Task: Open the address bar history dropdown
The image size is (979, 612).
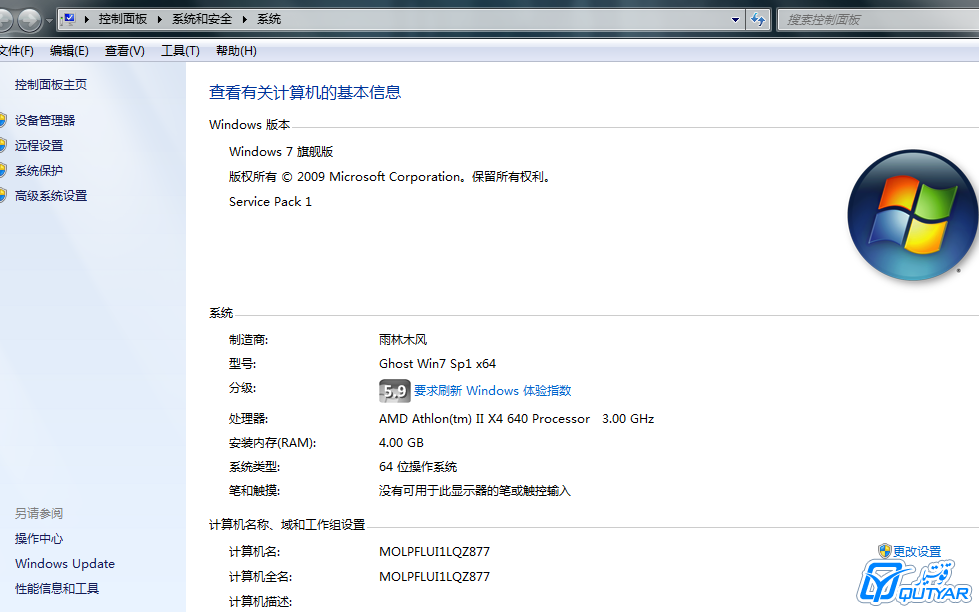Action: click(735, 20)
